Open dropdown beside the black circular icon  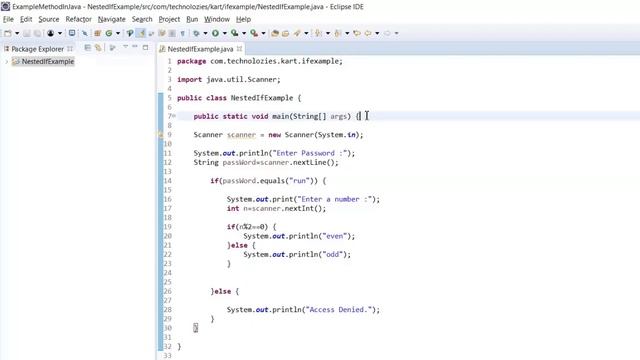click(x=60, y=33)
